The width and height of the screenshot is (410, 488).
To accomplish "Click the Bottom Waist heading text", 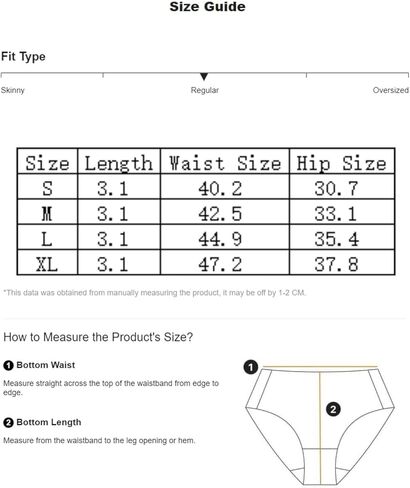I will point(46,365).
